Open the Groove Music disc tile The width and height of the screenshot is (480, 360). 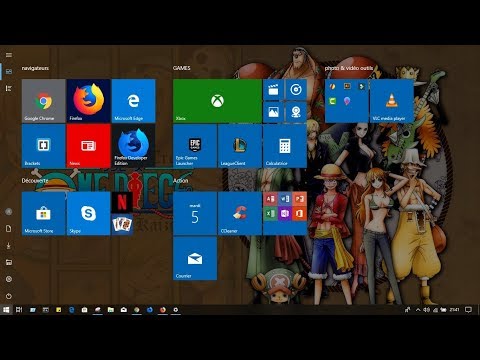(x=296, y=90)
